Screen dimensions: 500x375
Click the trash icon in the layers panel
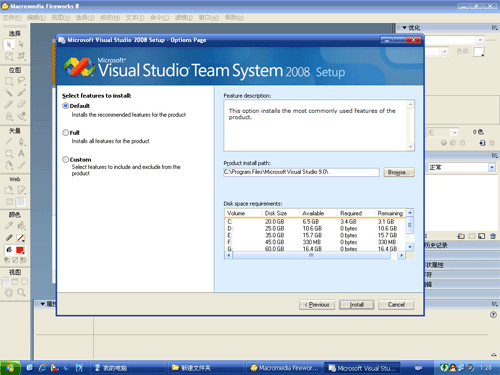coord(493,236)
